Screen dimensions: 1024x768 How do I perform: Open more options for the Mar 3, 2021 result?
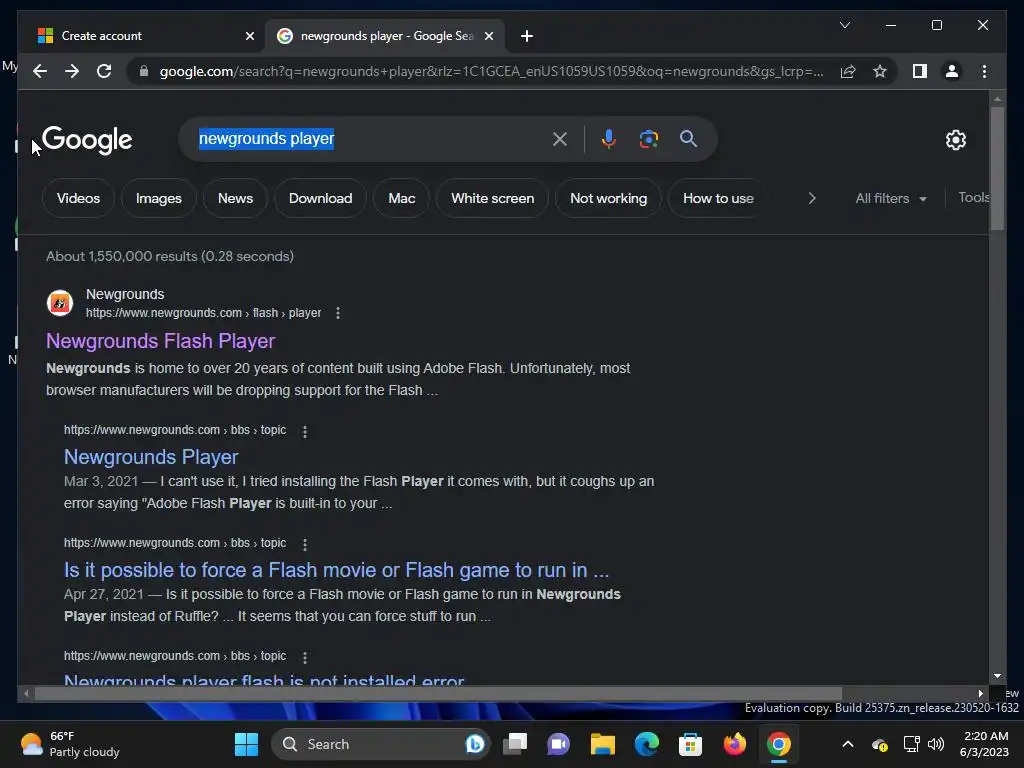coord(304,431)
